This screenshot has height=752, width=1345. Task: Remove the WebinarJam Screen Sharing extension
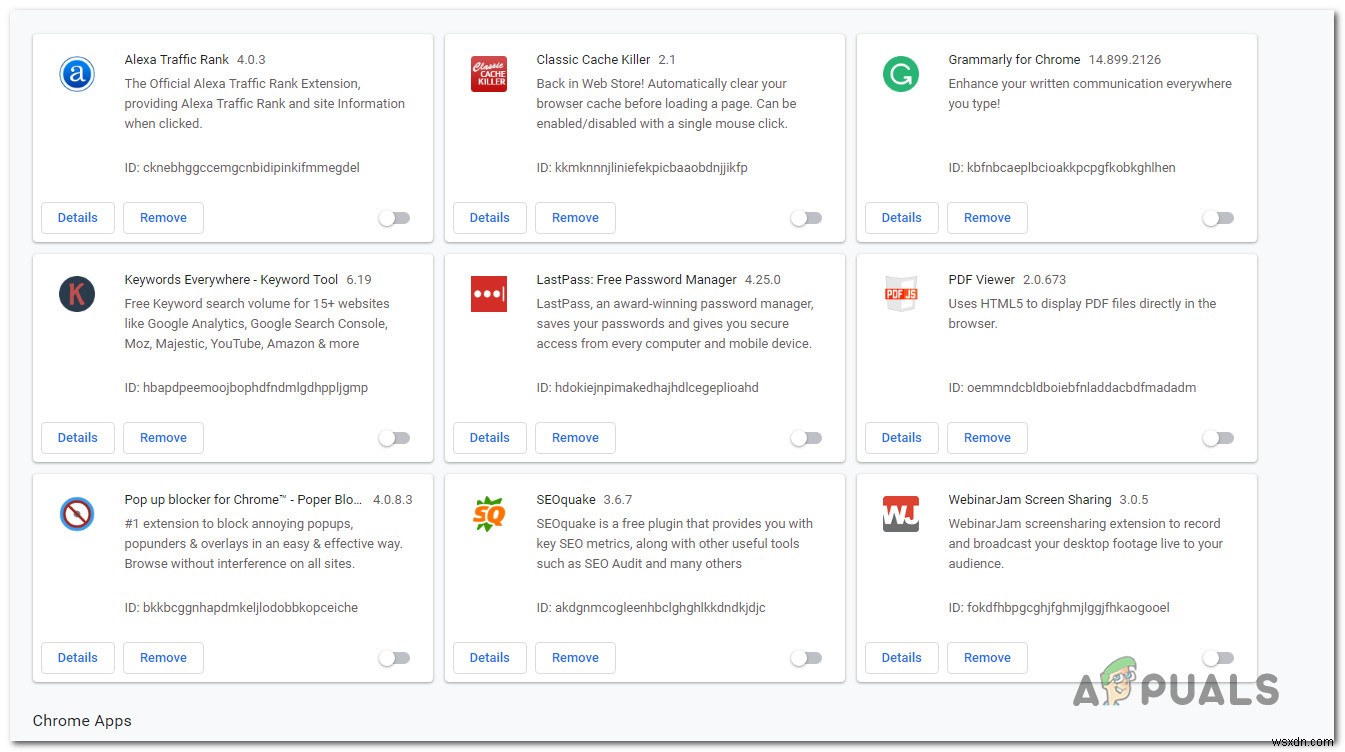(x=987, y=657)
